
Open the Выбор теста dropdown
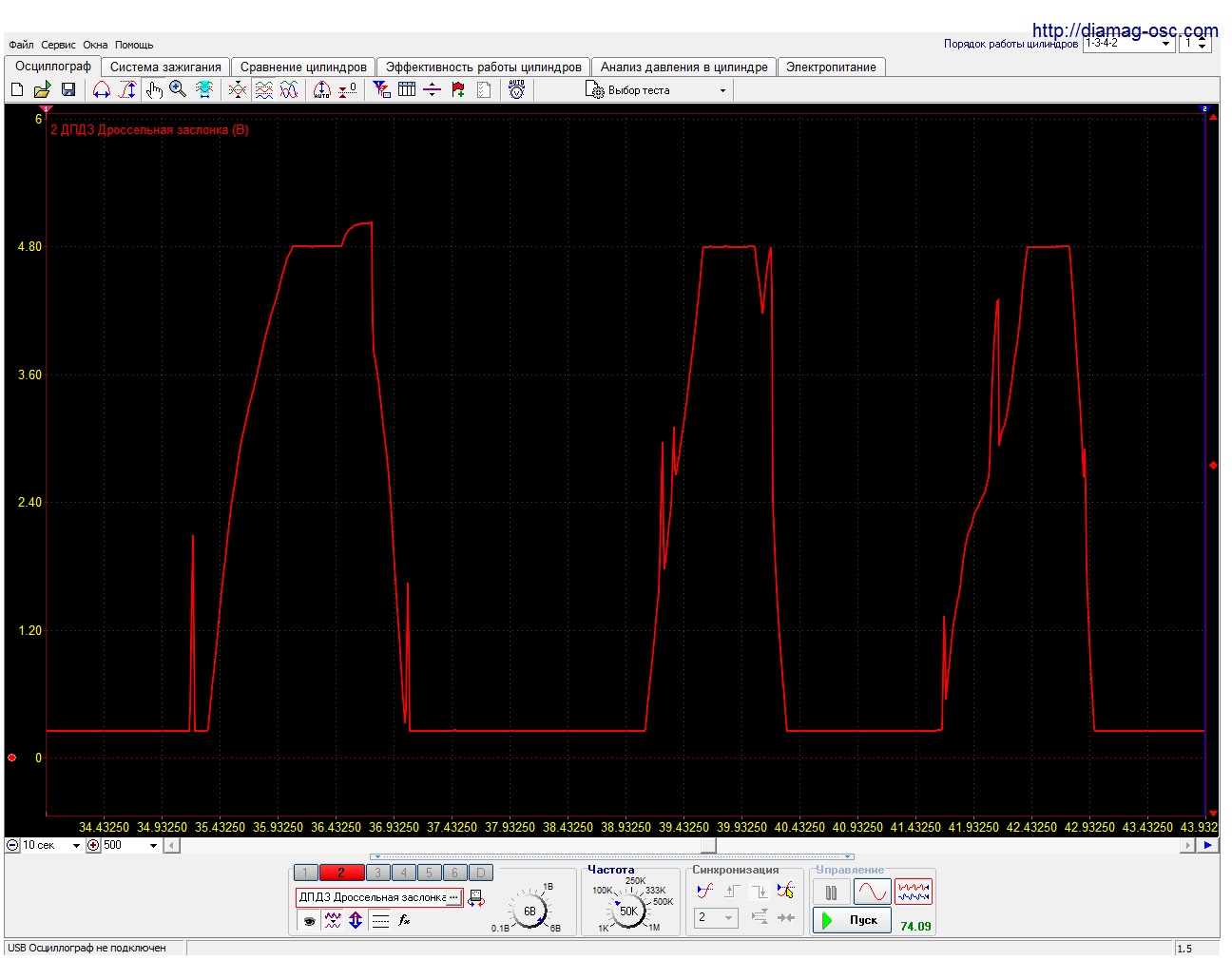pyautogui.click(x=722, y=90)
